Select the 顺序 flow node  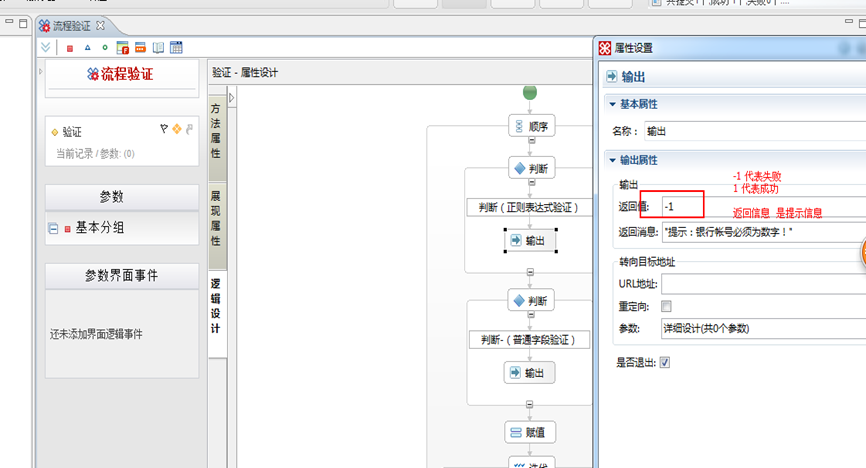coord(532,127)
